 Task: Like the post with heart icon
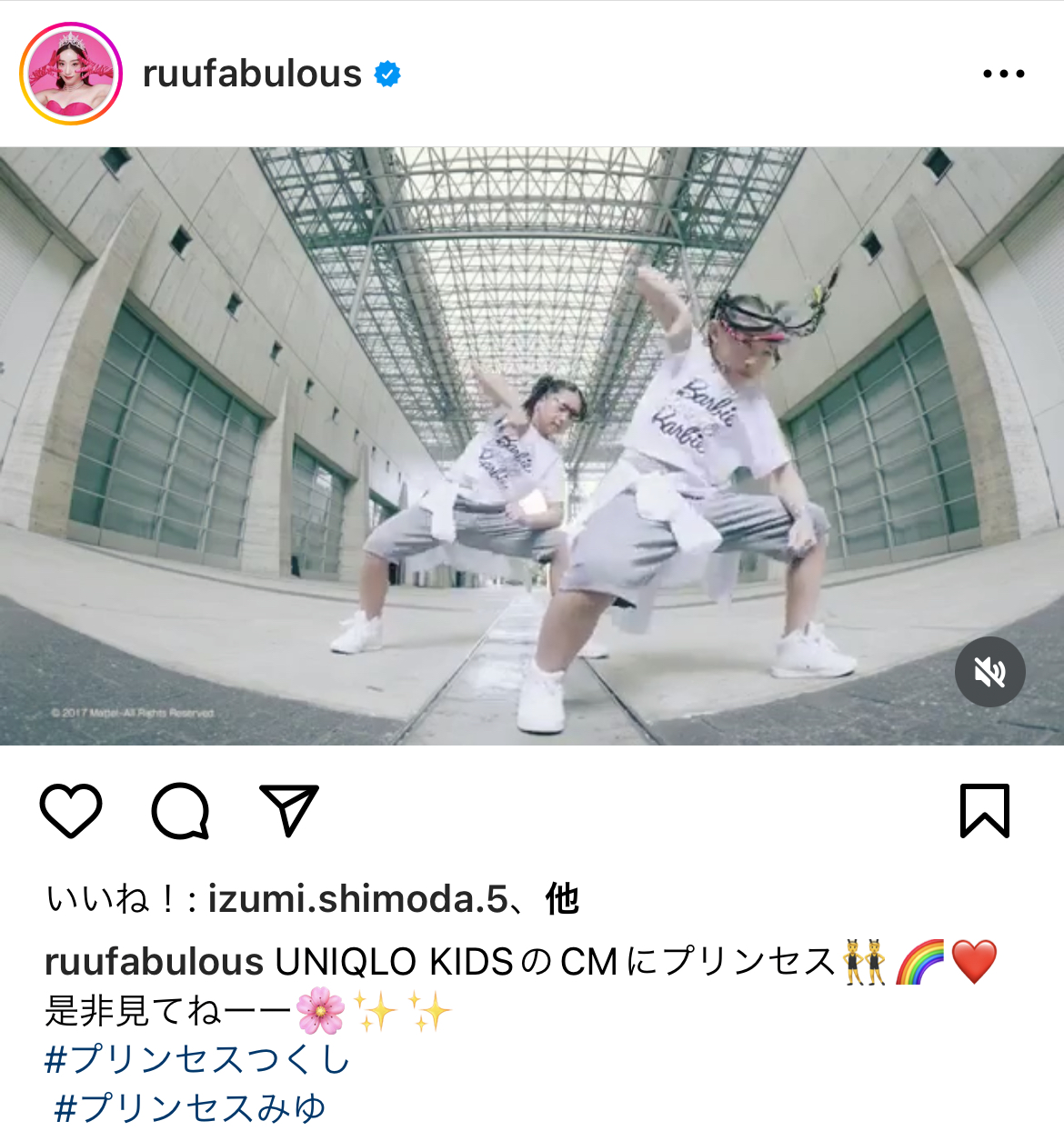point(71,810)
